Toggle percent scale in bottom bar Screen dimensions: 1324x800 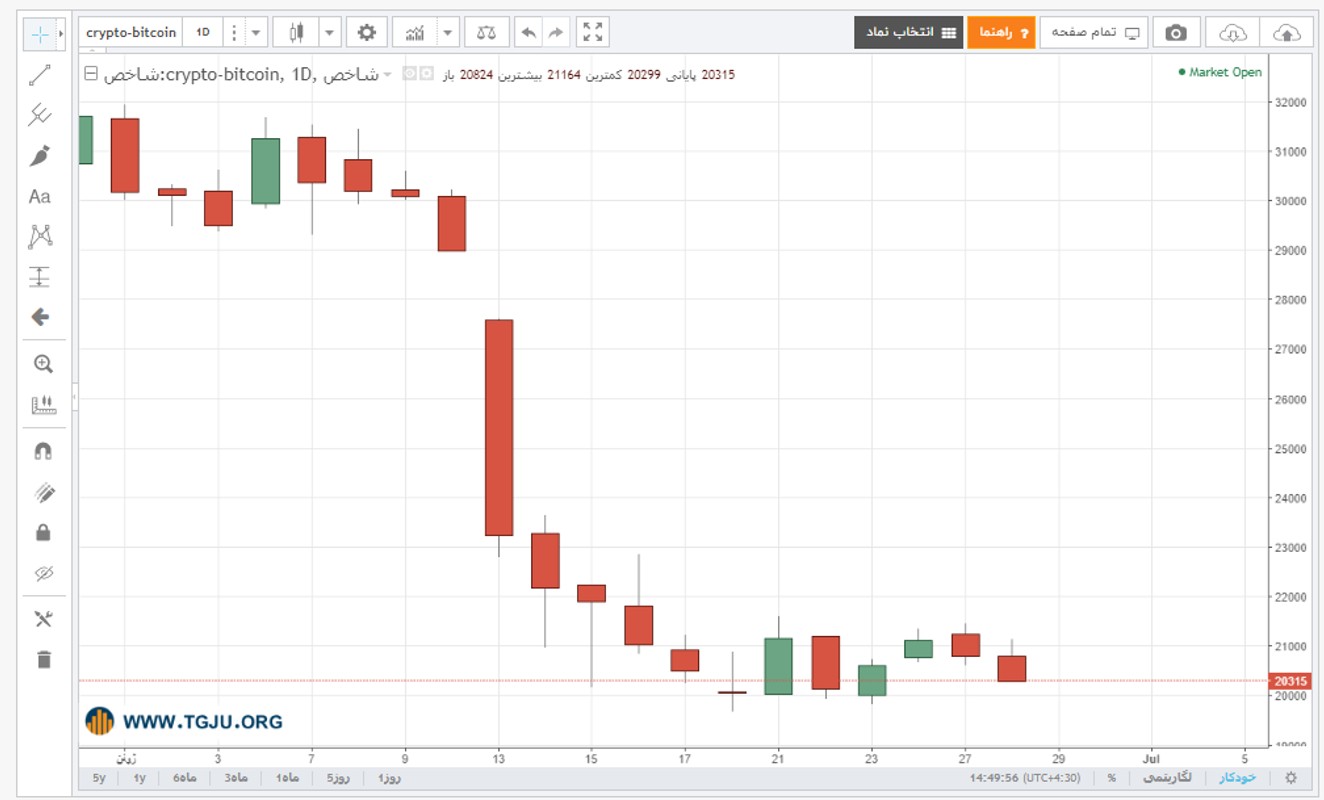click(1111, 778)
